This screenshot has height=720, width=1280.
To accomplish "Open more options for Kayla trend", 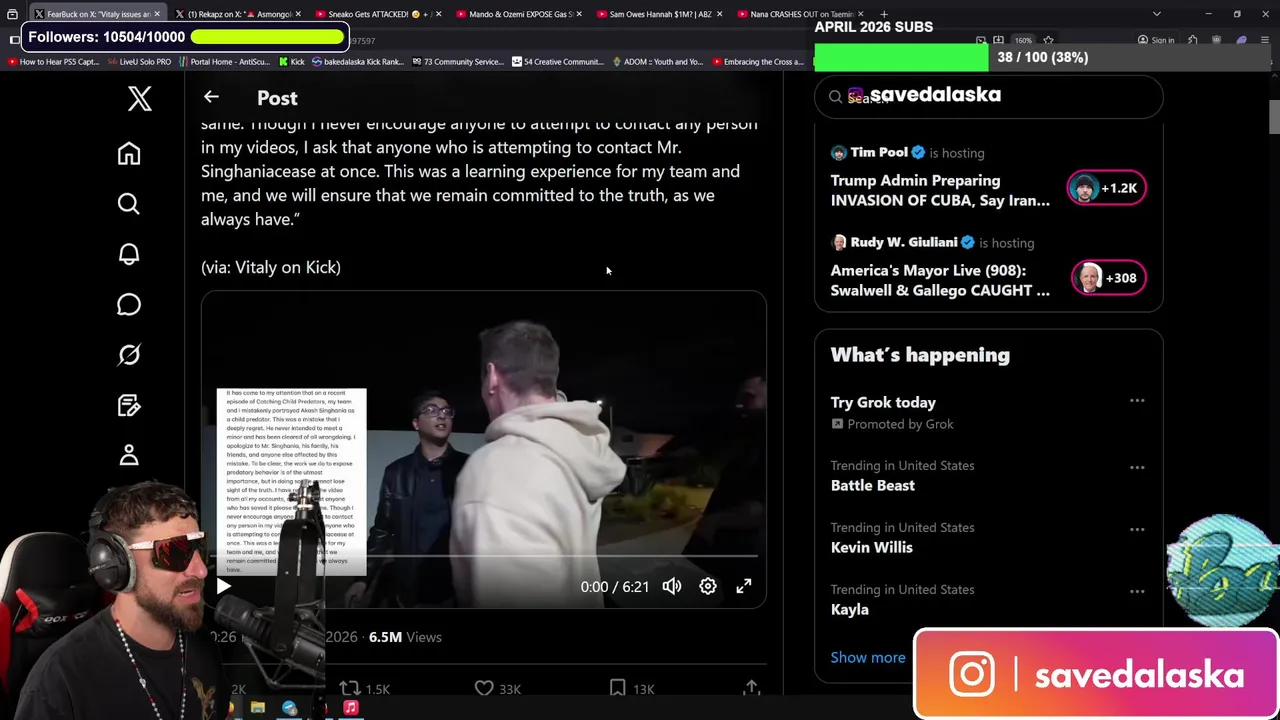I will (1137, 591).
